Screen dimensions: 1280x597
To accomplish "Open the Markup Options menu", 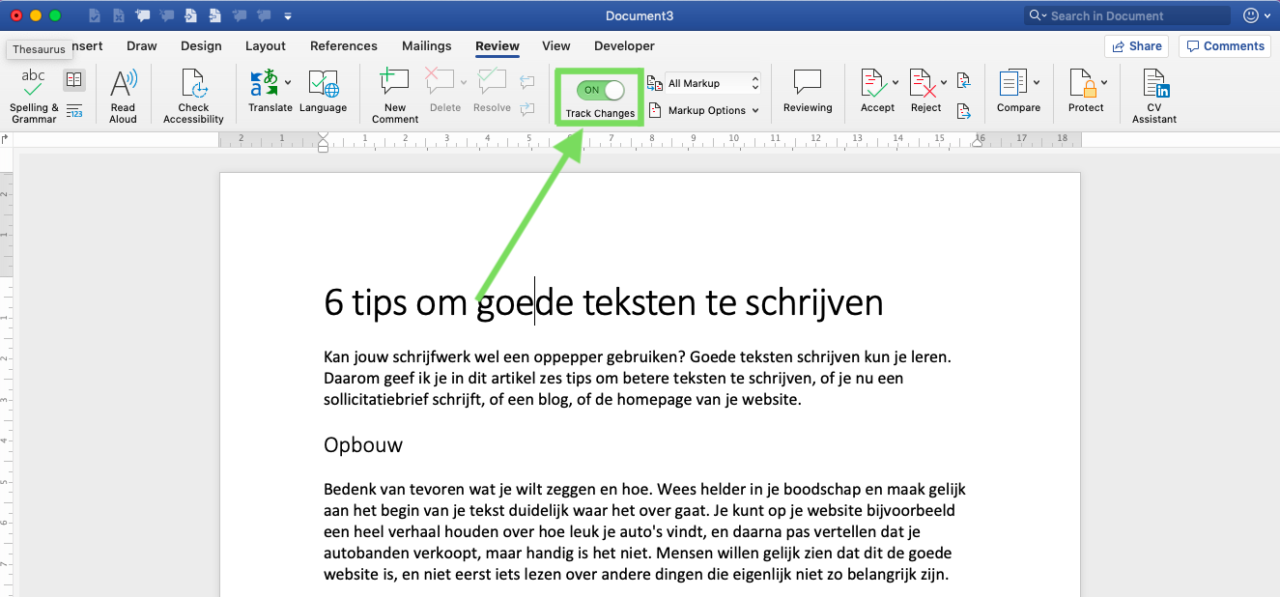I will pyautogui.click(x=705, y=110).
